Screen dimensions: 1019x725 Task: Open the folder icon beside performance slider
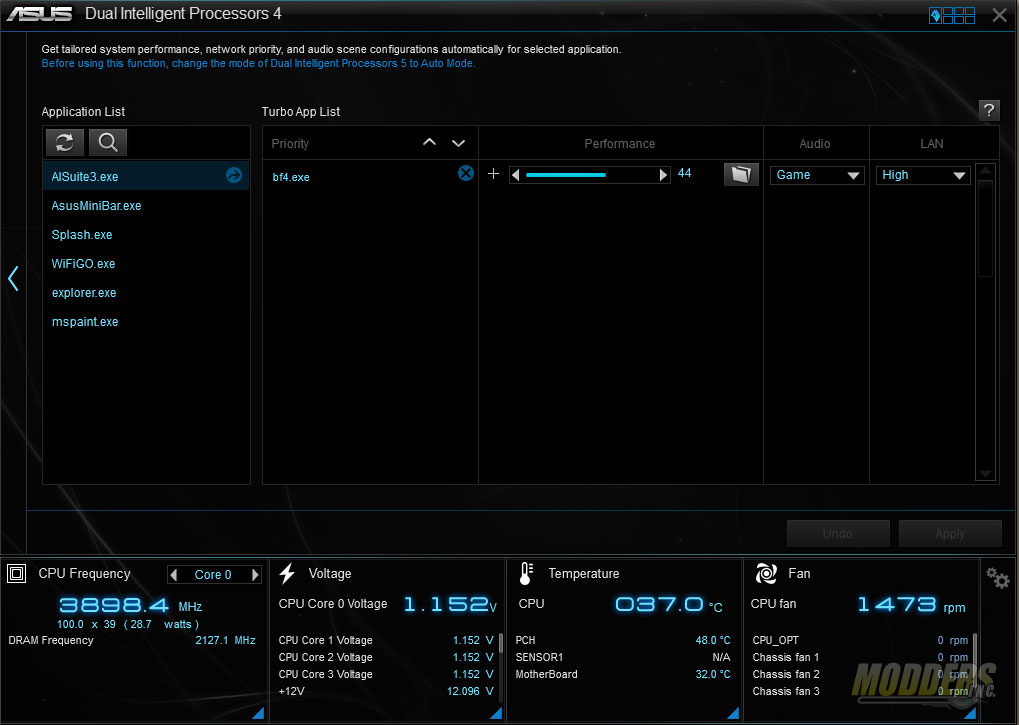pos(741,175)
